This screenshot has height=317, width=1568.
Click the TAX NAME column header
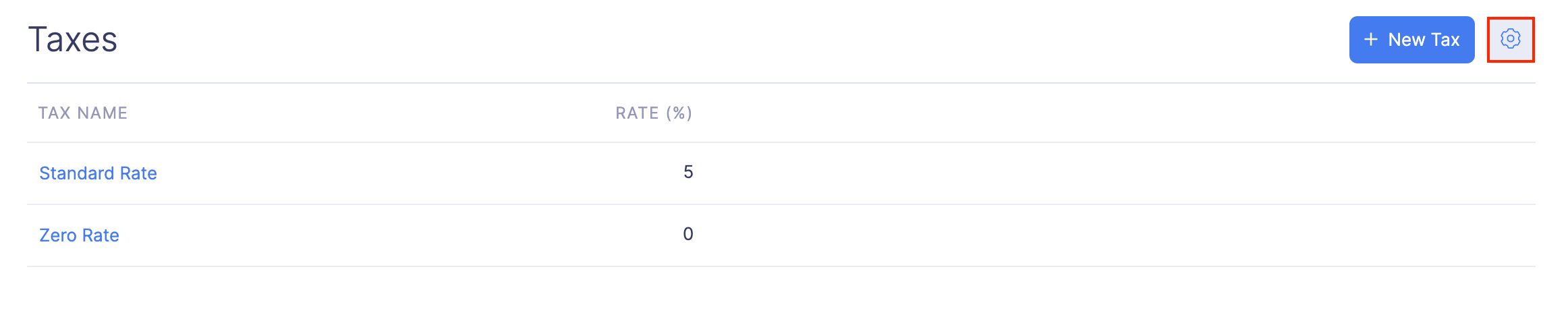tap(82, 113)
